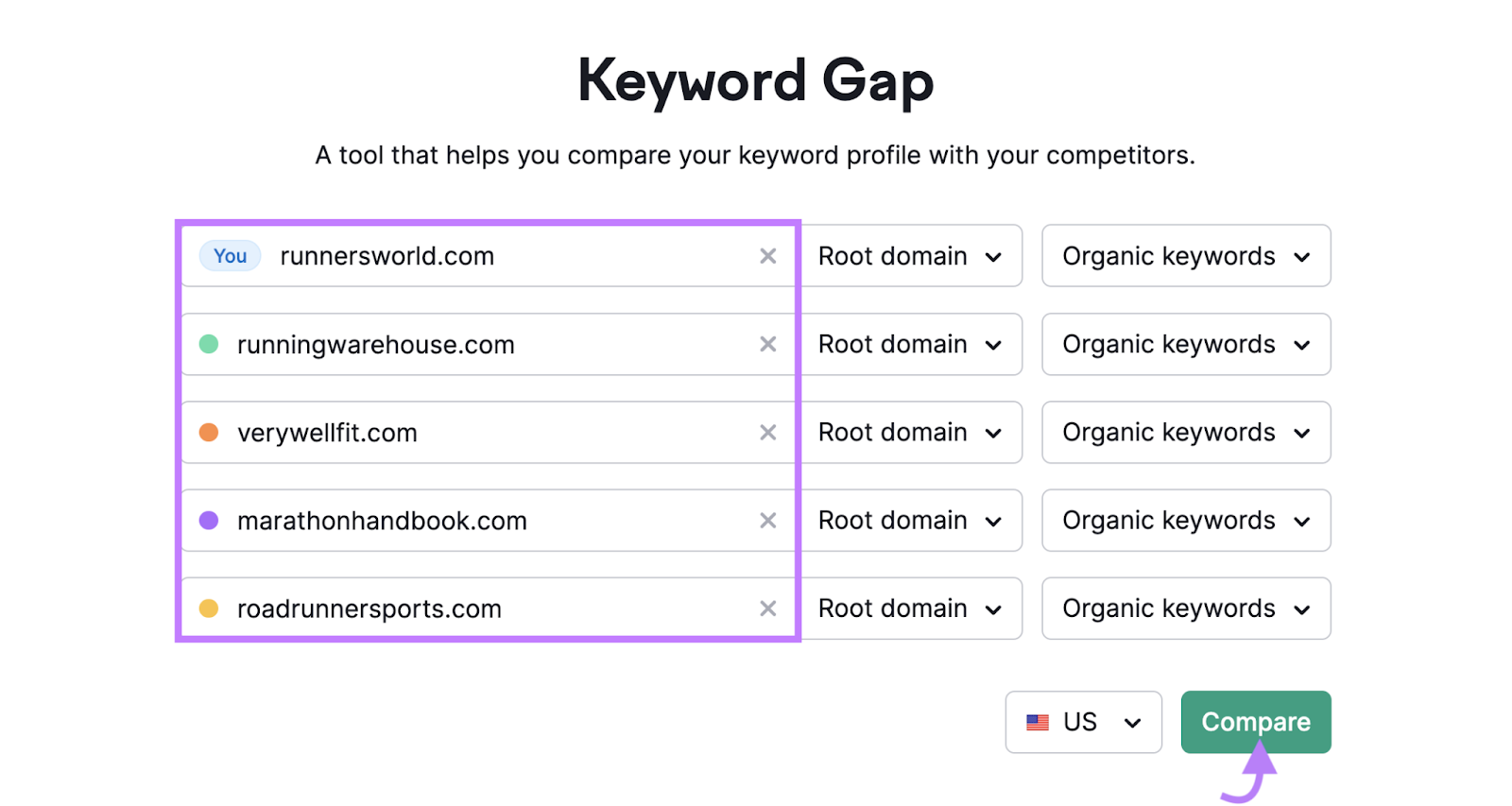The width and height of the screenshot is (1512, 806).
Task: Expand Organic keywords dropdown for marathonhandbook.com
Action: pyautogui.click(x=1186, y=521)
